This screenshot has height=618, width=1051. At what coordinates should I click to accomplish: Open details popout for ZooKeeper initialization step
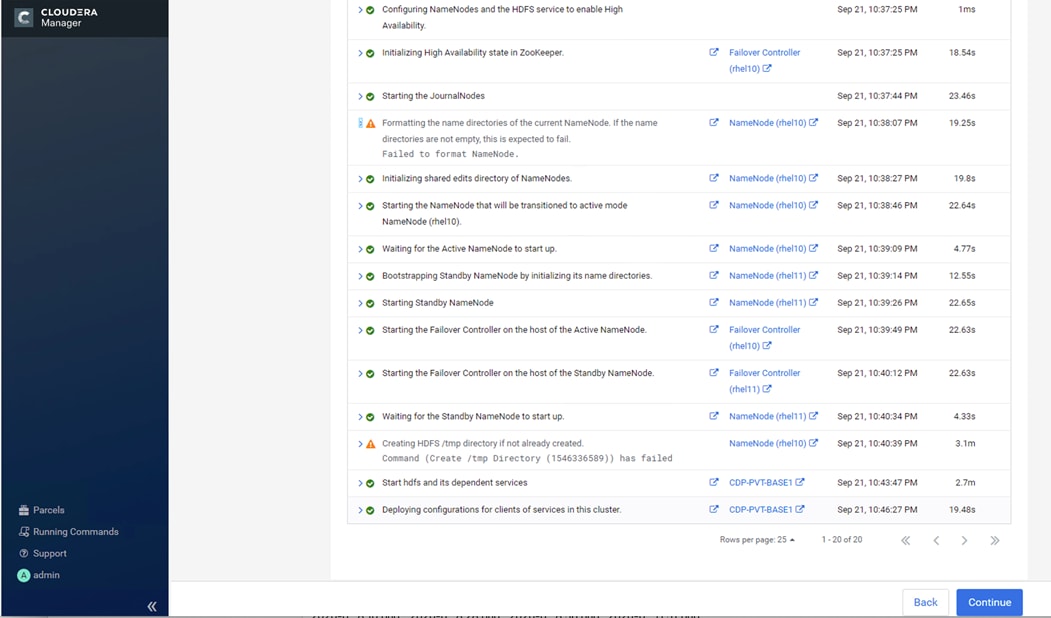point(714,52)
